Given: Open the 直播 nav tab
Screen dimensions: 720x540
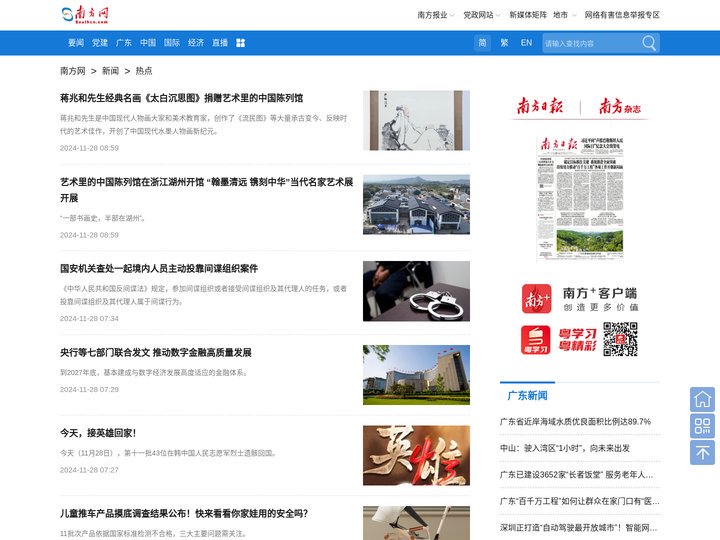Looking at the screenshot, I should (220, 43).
